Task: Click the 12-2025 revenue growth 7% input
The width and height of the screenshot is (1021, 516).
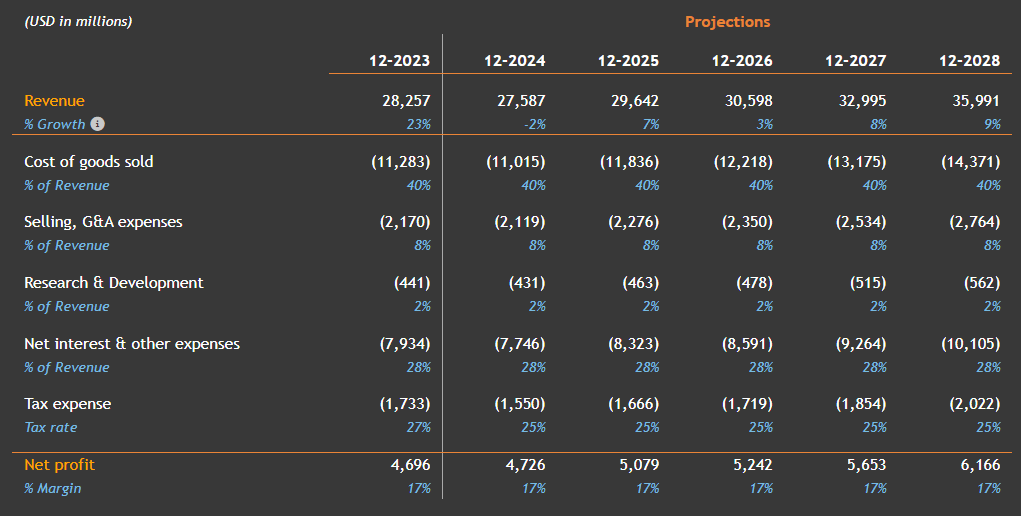Action: (648, 124)
